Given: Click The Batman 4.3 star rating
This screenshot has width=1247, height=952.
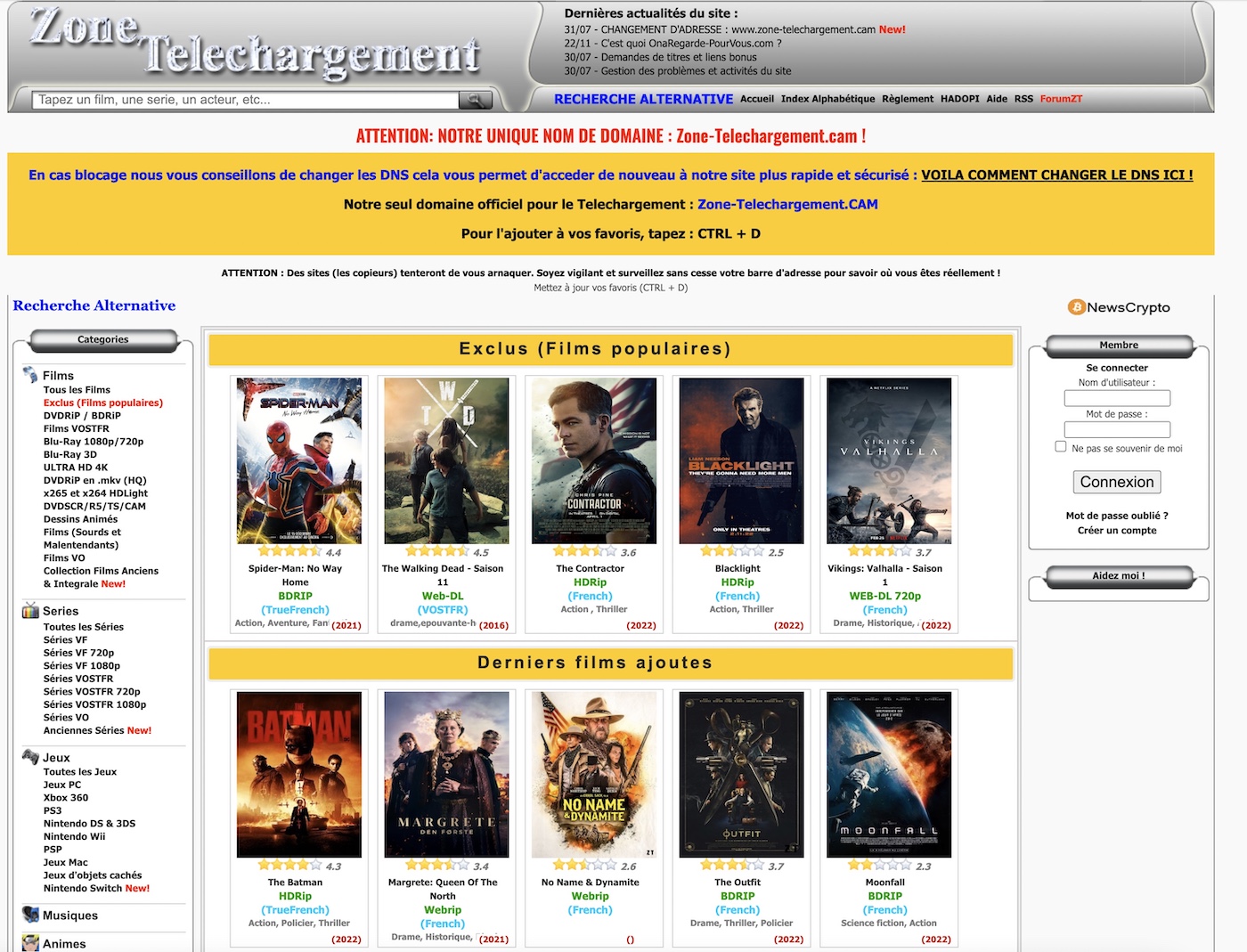Looking at the screenshot, I should (289, 866).
